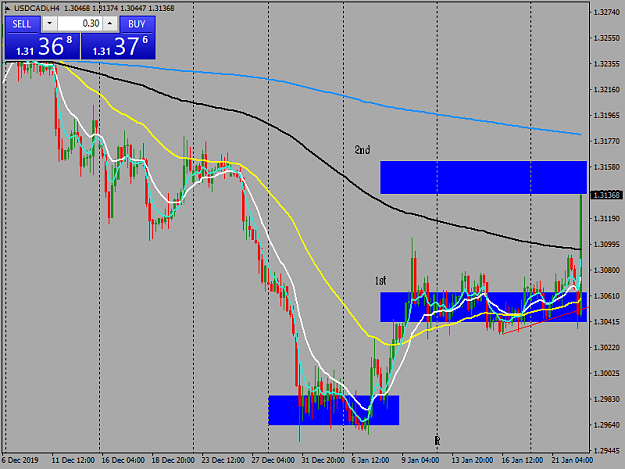
Task: Select the '2nd' text label on chart
Action: 362,150
